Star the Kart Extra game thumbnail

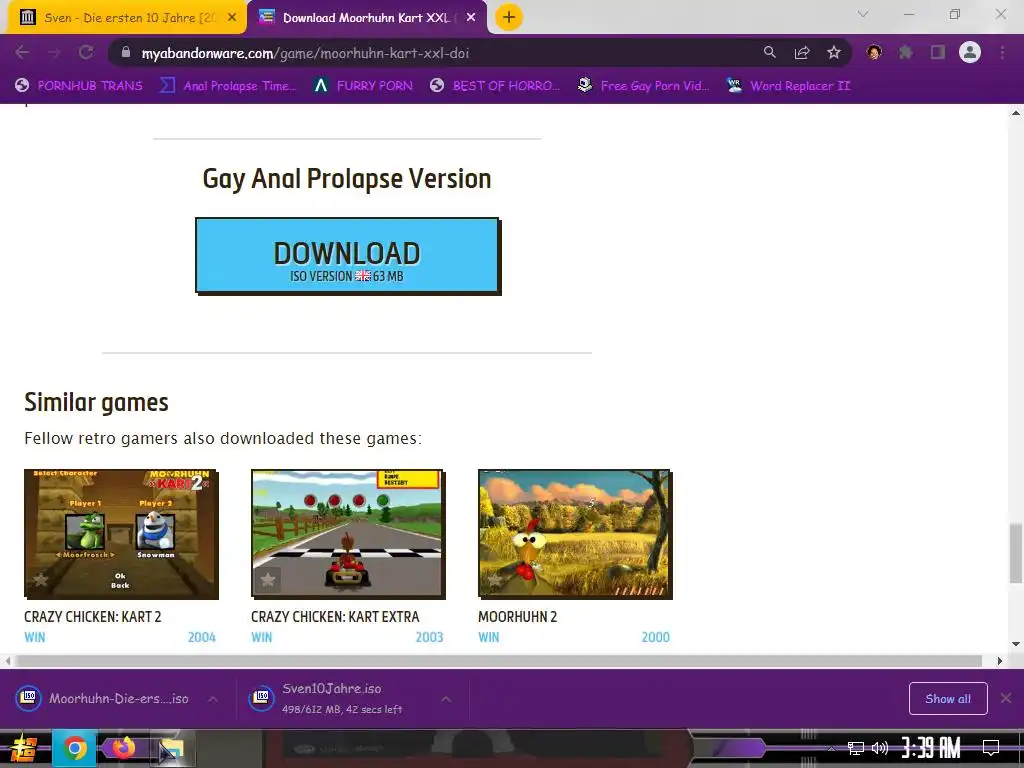pos(268,579)
